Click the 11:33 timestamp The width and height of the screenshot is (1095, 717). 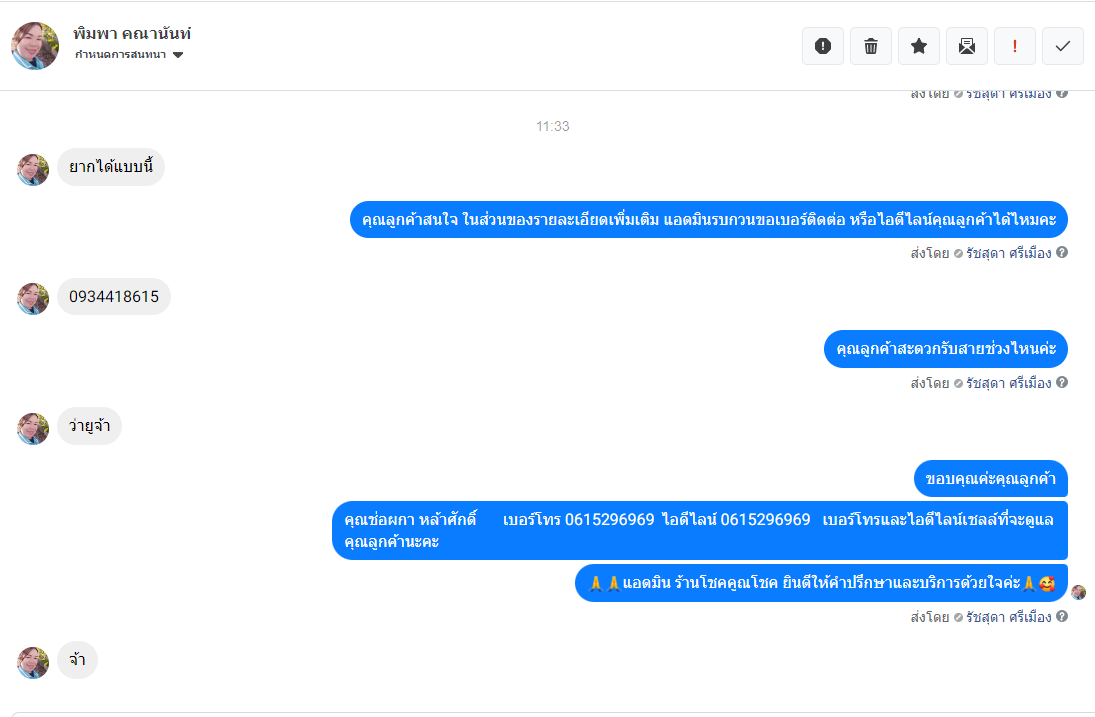[552, 126]
